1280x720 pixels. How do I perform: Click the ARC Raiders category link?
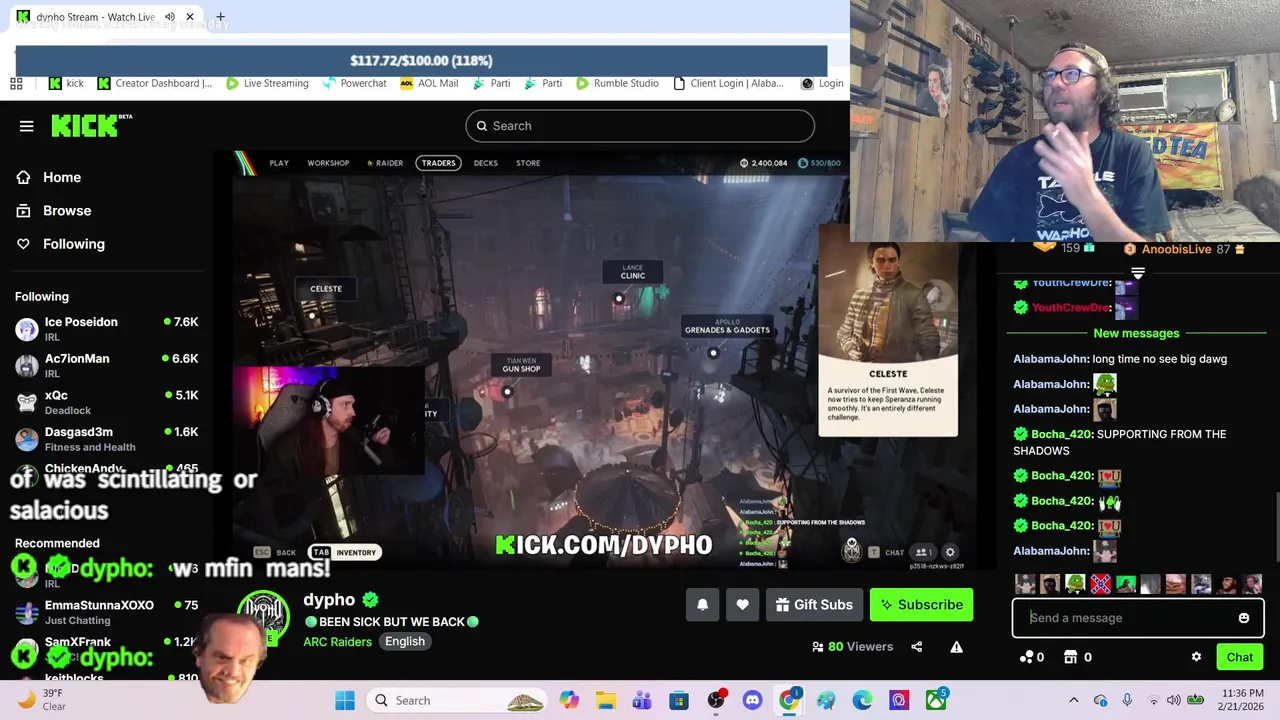pyautogui.click(x=337, y=641)
